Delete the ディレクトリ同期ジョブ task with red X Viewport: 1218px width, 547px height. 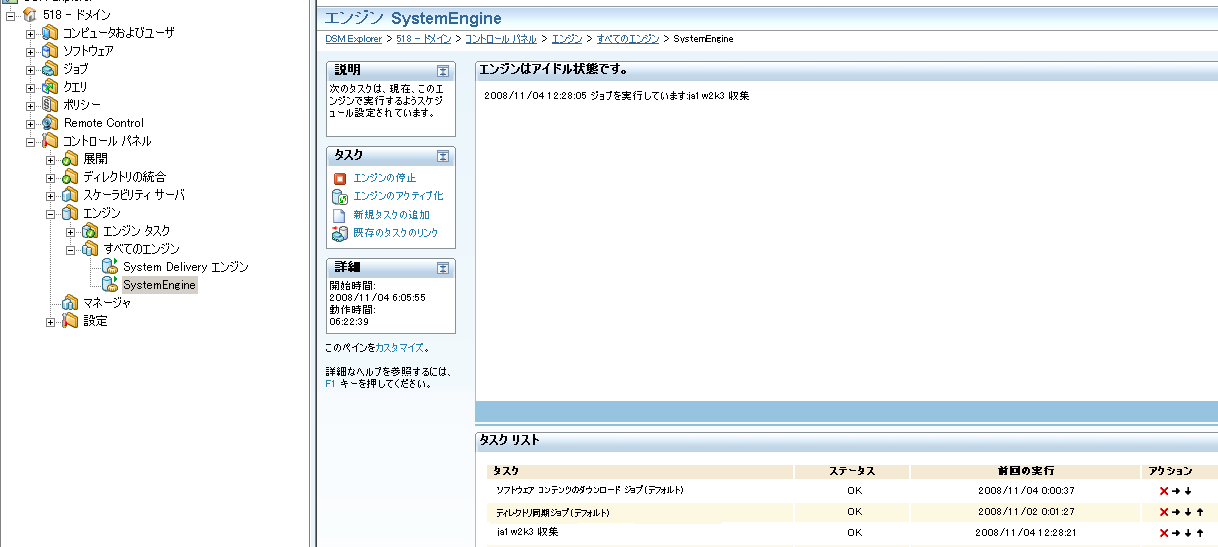[x=1164, y=512]
